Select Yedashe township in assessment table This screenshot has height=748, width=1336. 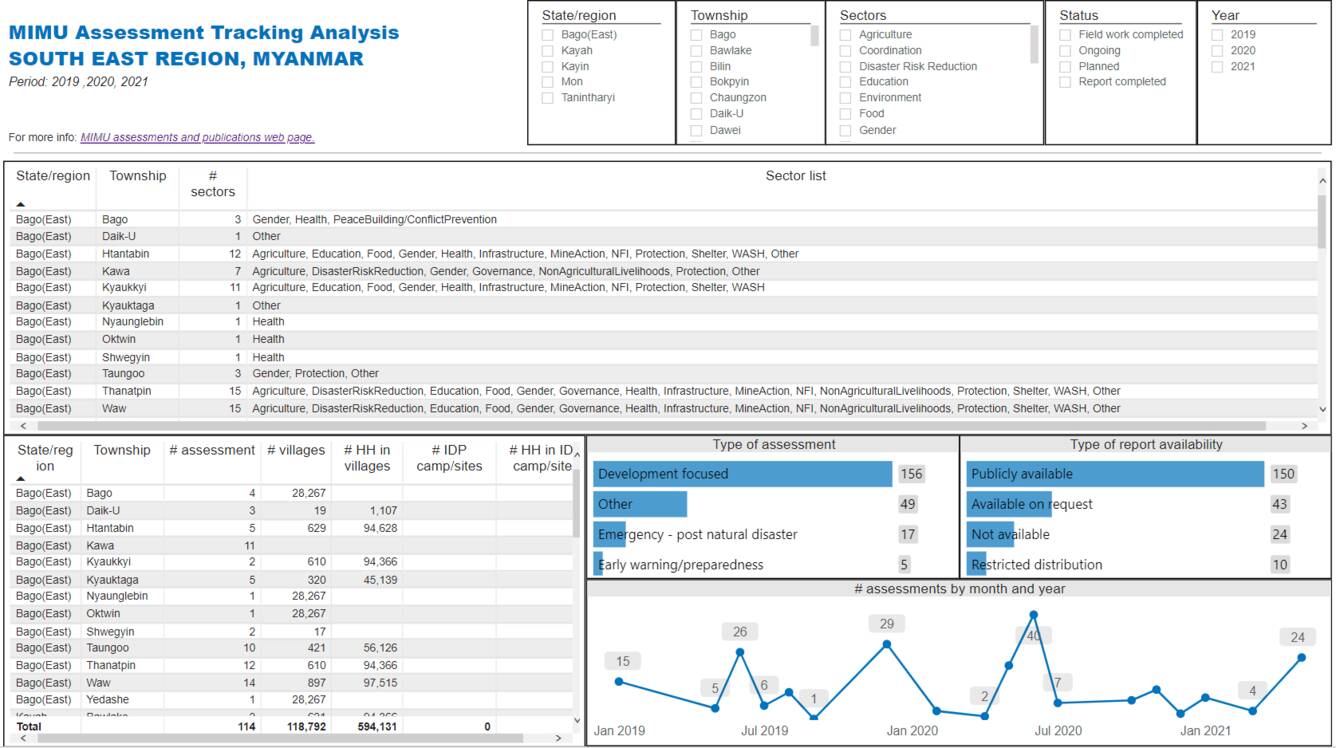[108, 700]
